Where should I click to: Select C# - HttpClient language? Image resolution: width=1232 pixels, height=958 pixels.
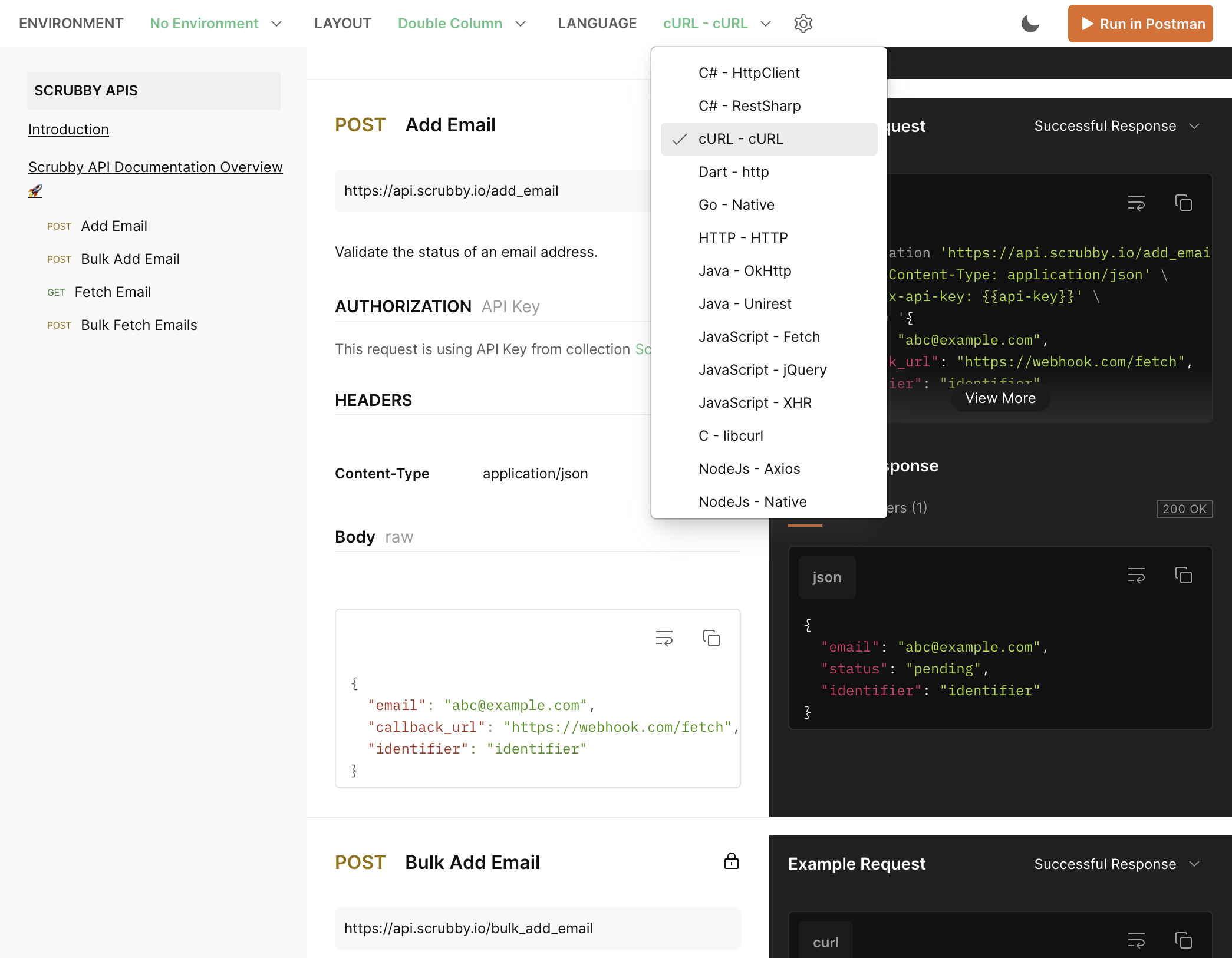pos(769,73)
